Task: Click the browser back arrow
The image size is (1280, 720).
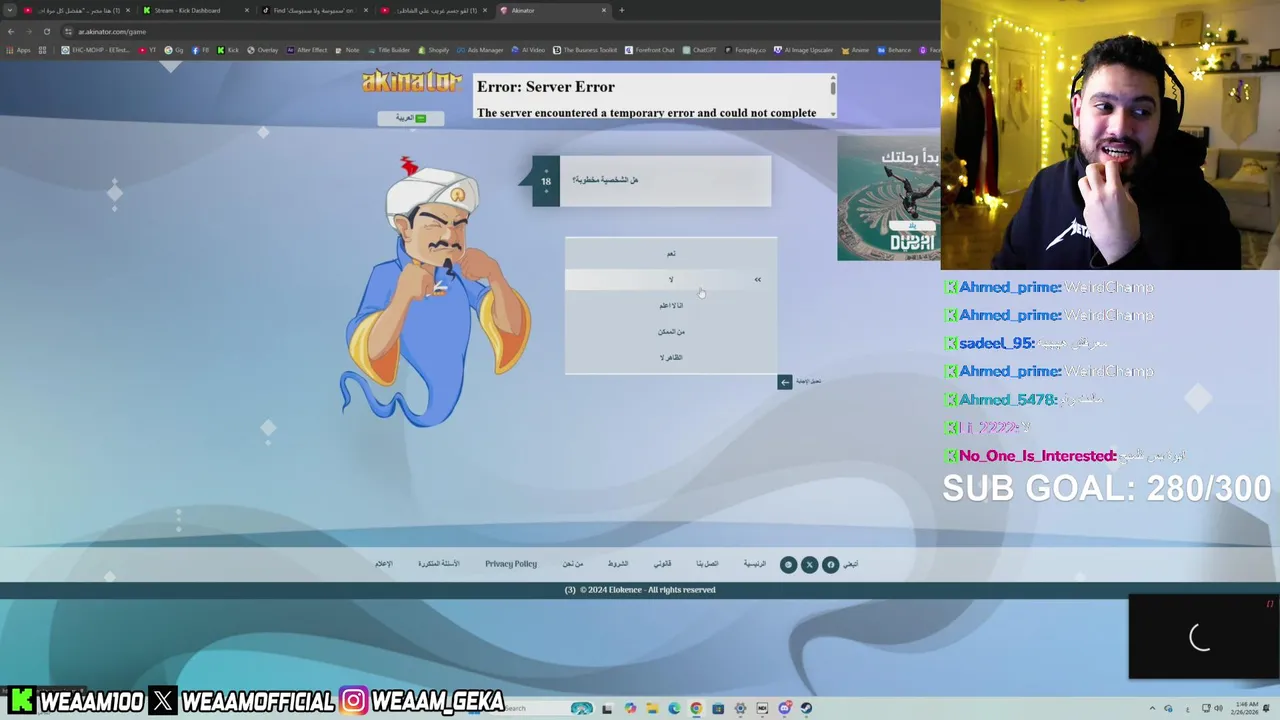Action: tap(11, 31)
